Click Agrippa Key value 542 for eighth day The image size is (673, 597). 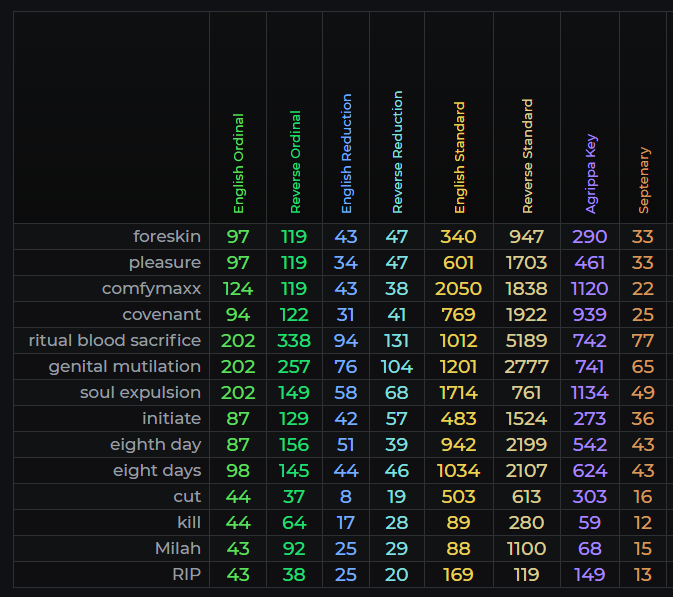(x=590, y=445)
